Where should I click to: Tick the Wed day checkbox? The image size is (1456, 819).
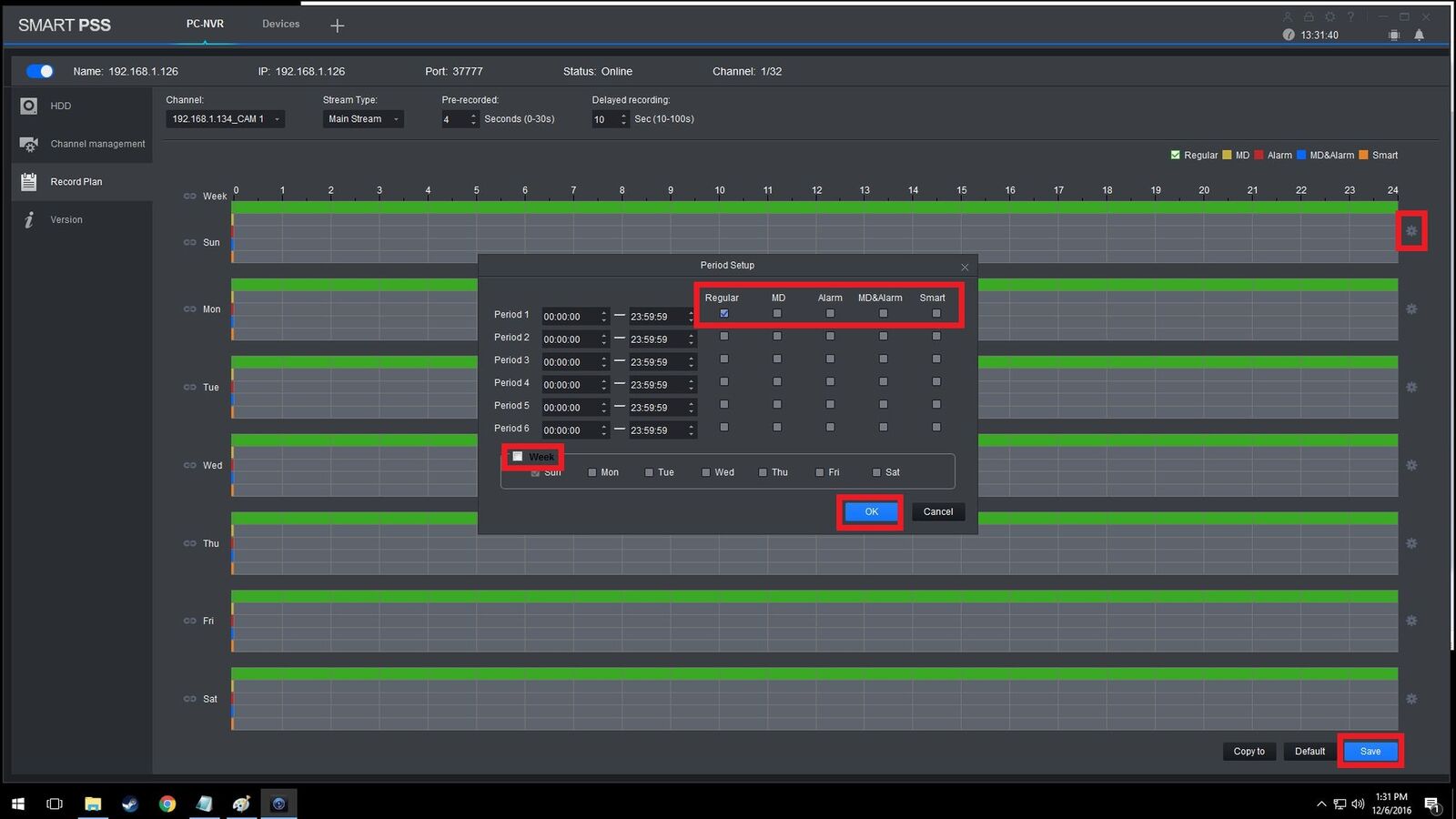point(706,473)
